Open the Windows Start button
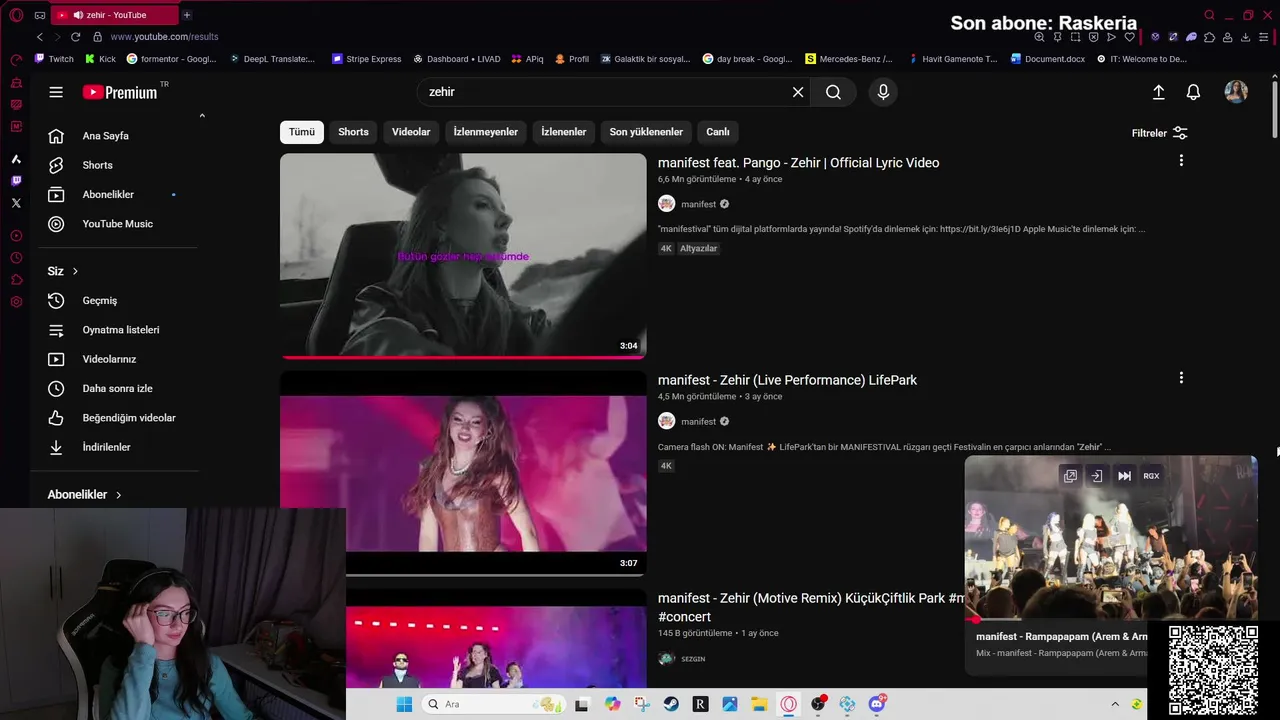Image resolution: width=1280 pixels, height=720 pixels. coord(404,704)
